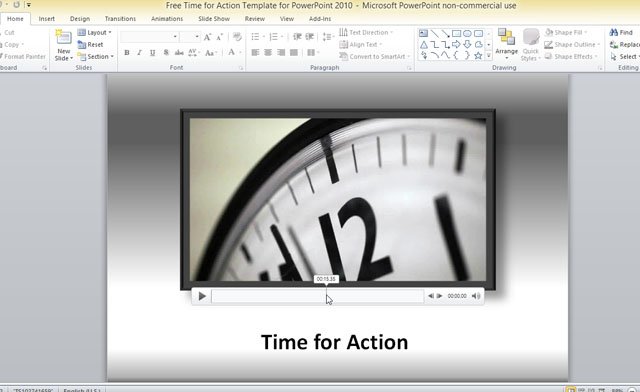Switch to the Insert tab
Image resolution: width=640 pixels, height=392 pixels.
point(47,19)
